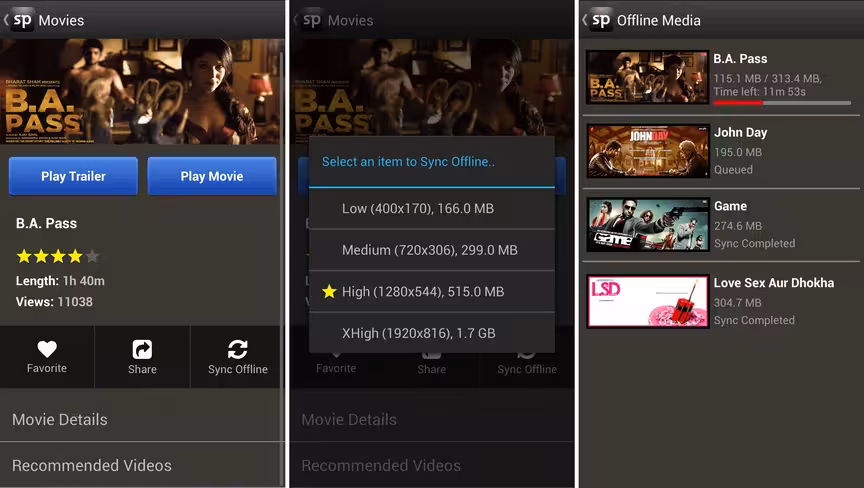Tap the sp logo in the Offline Media header
Viewport: 864px width, 488px height.
point(601,20)
